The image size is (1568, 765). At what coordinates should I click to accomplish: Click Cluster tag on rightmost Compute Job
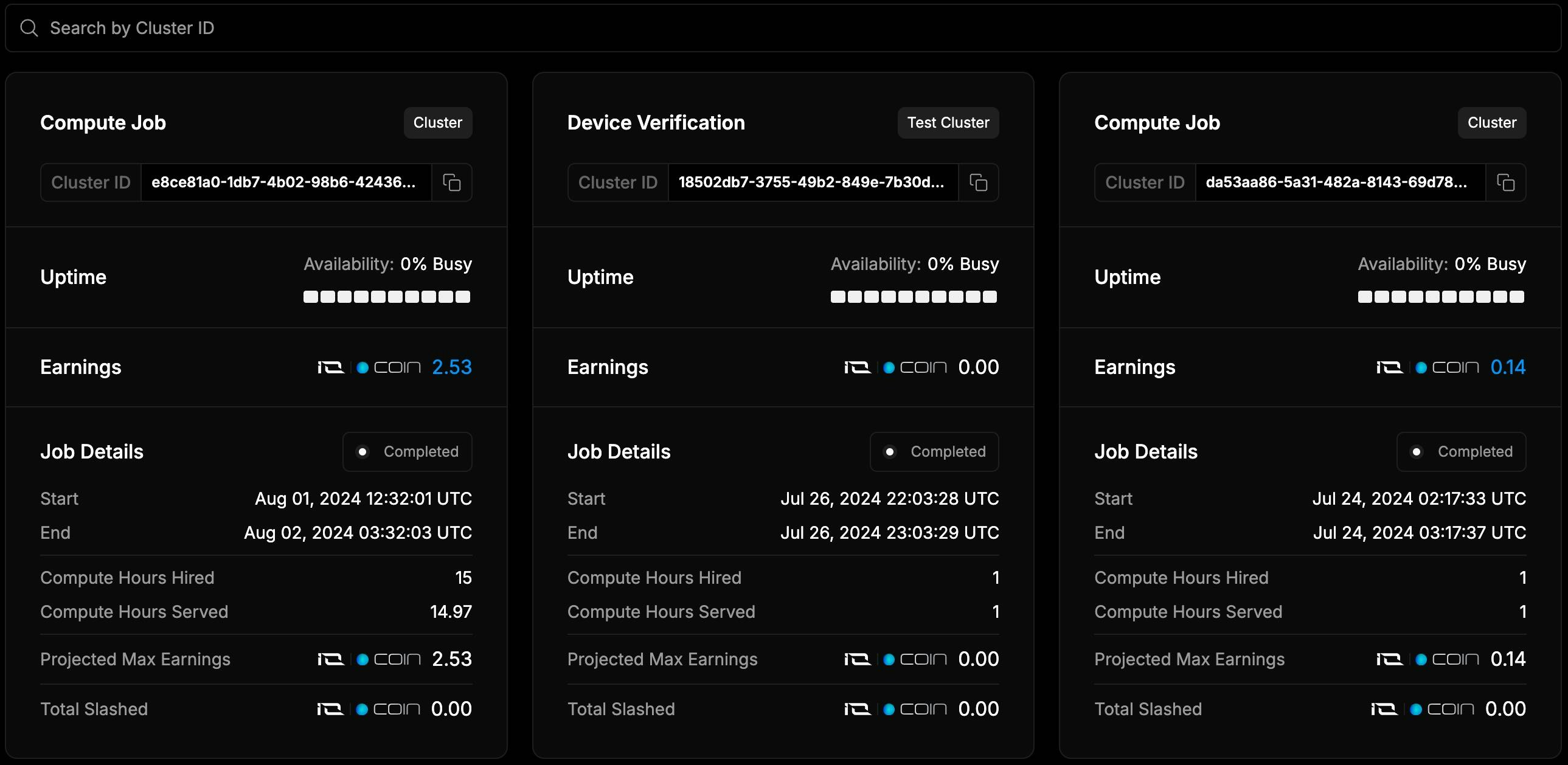pyautogui.click(x=1491, y=123)
